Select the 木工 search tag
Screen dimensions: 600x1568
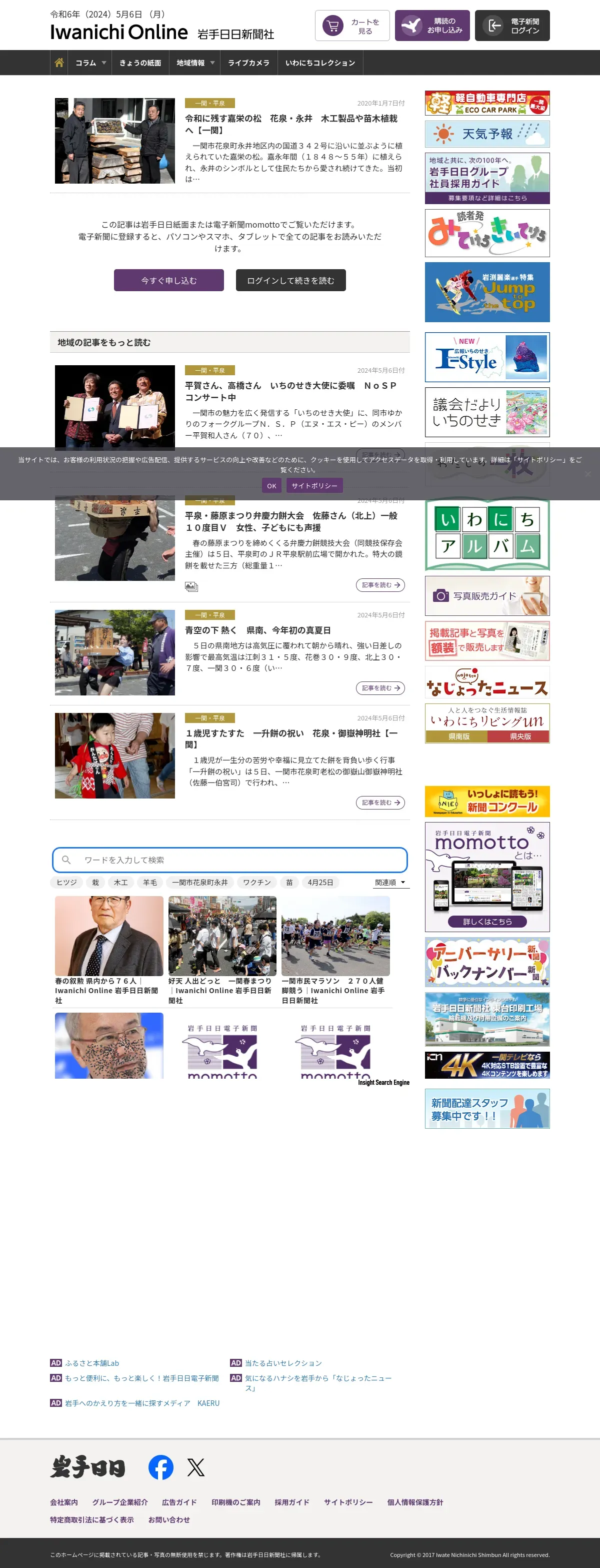pos(121,882)
